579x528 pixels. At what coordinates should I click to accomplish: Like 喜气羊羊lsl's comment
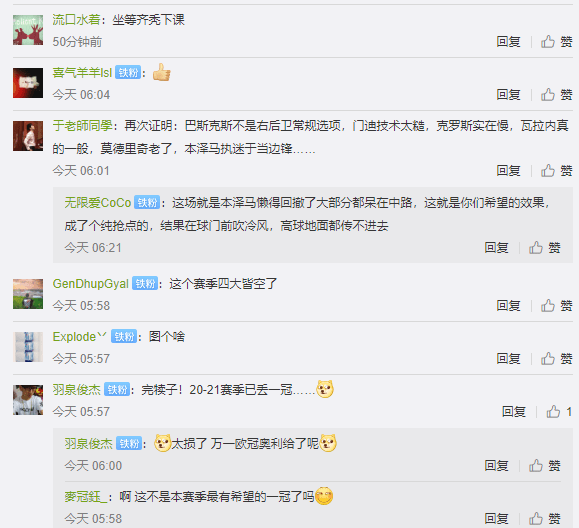tap(556, 95)
